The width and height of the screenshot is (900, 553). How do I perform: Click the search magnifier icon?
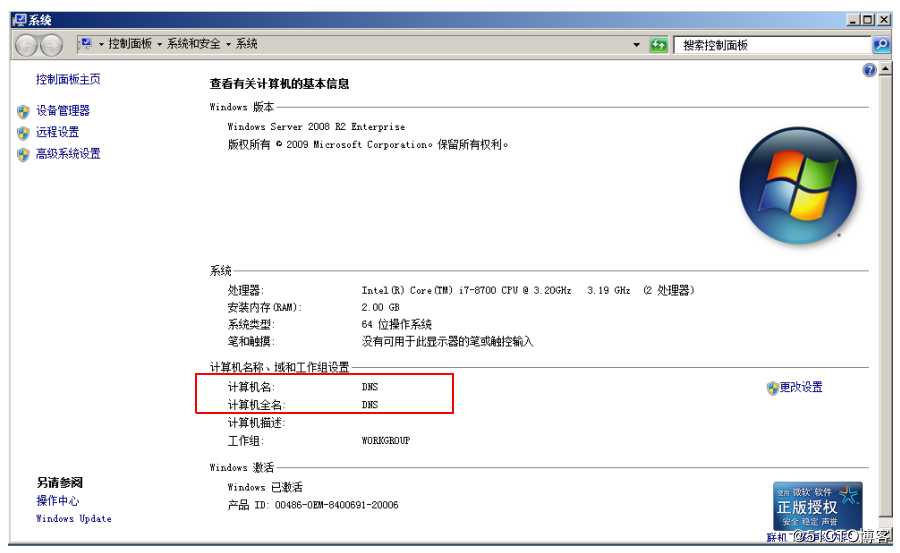click(x=880, y=45)
